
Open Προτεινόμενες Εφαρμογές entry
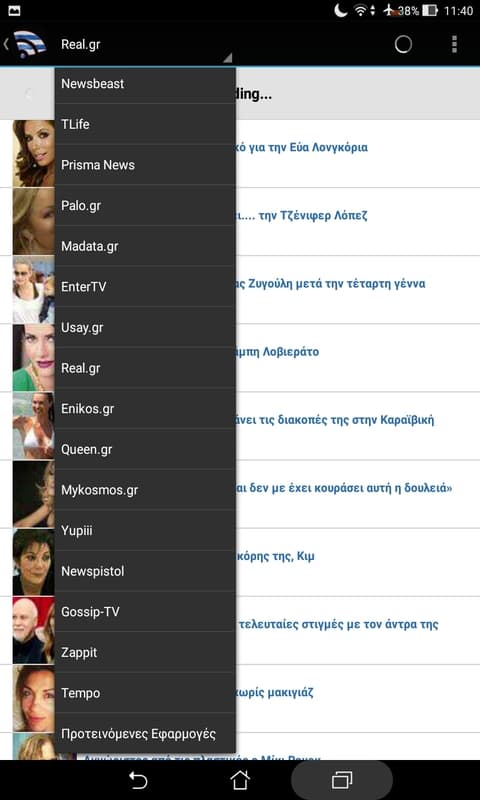(x=145, y=734)
